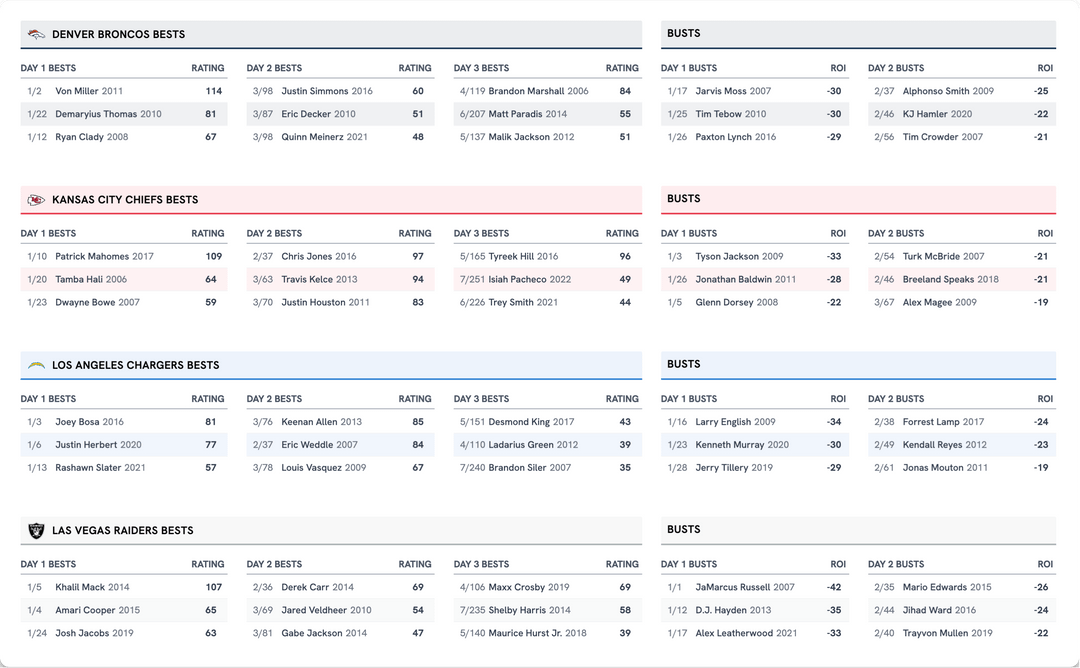Click Rating column header above Von Miller

pyautogui.click(x=208, y=69)
